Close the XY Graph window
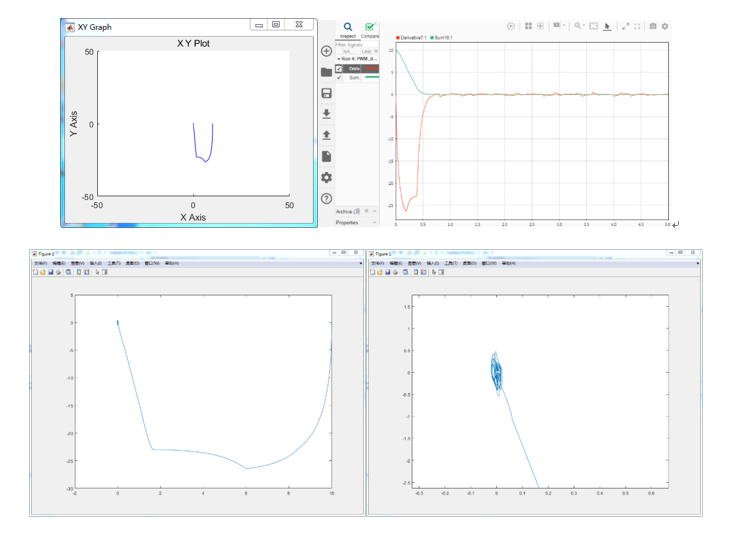This screenshot has width=735, height=535. coord(299,25)
